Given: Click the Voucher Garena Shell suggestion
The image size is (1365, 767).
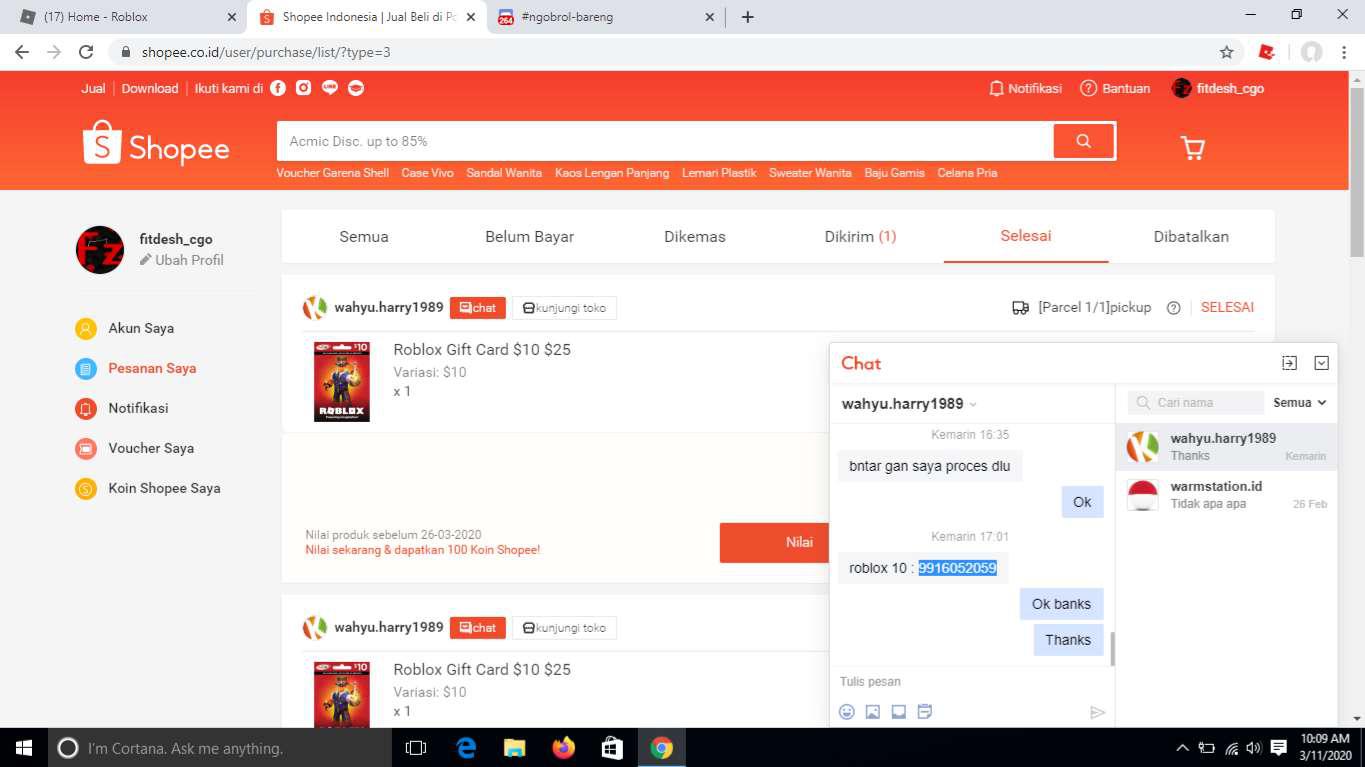Looking at the screenshot, I should point(333,173).
